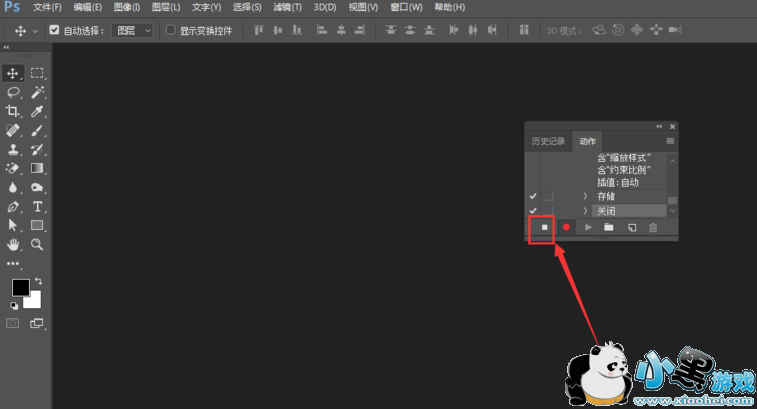
Task: Open the 编辑(E) menu
Action: [87, 7]
